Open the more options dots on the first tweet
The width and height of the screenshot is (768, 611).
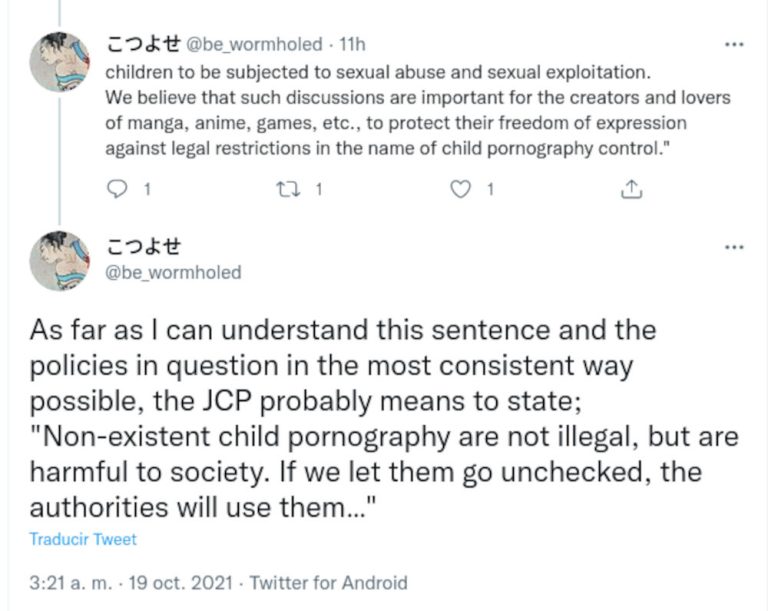point(734,45)
